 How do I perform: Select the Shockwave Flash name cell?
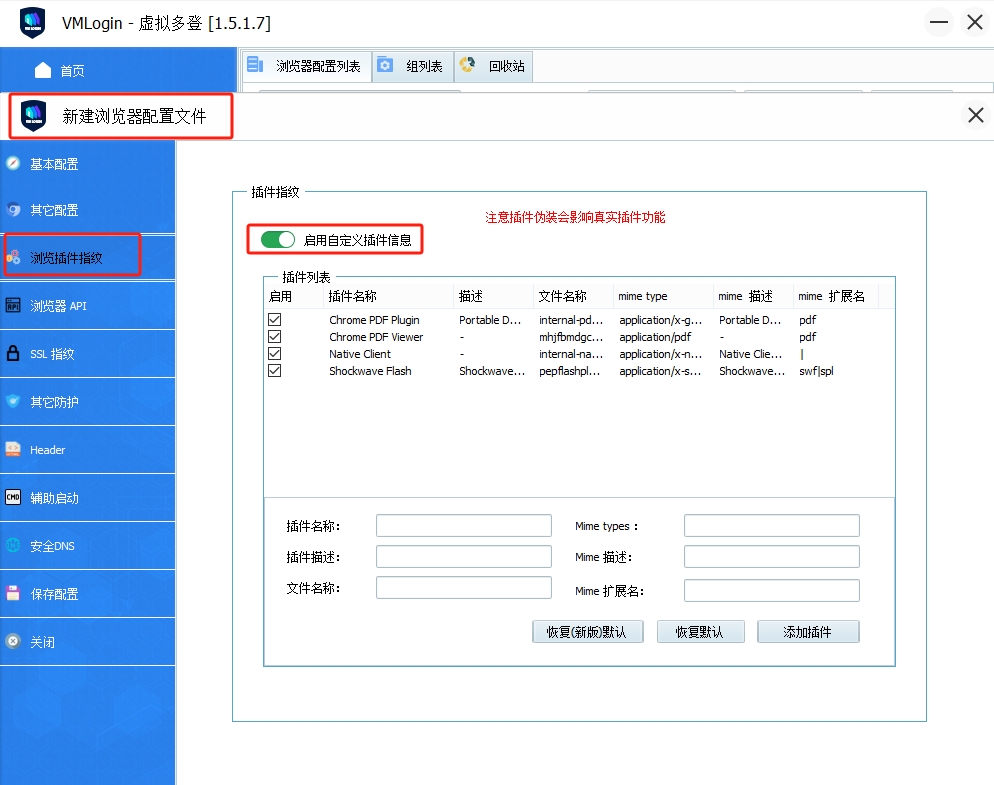370,371
